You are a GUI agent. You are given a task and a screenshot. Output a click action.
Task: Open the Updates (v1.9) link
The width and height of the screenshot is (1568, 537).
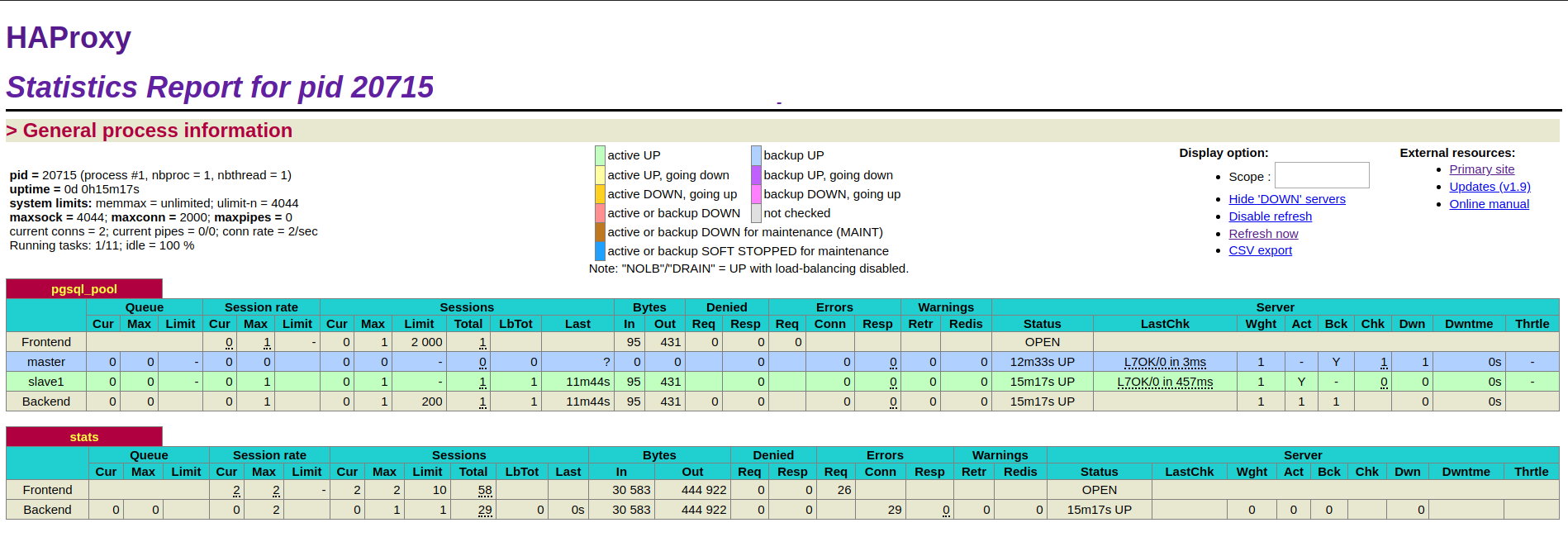1490,187
